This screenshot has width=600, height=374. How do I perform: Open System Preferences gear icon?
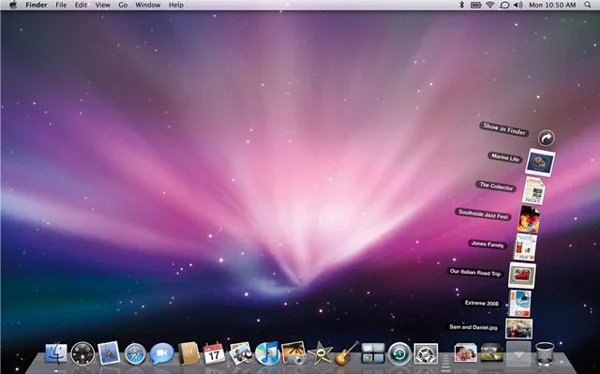[x=426, y=354]
